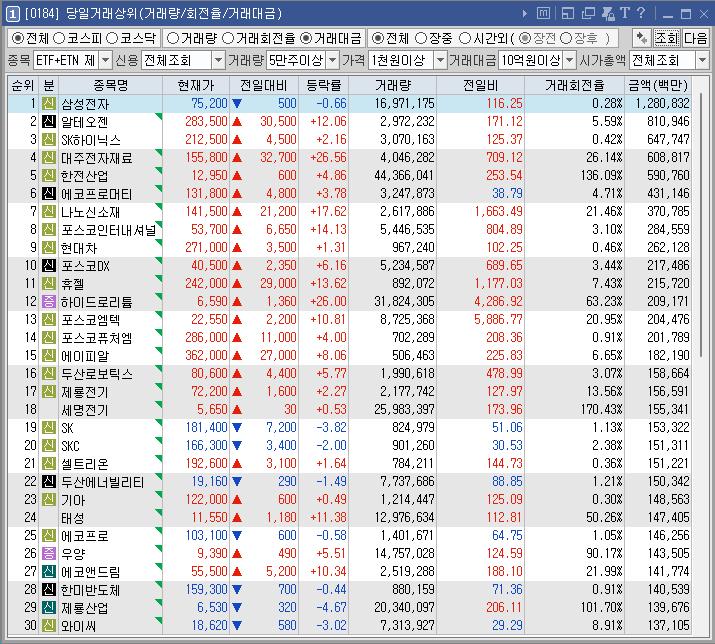Select the 거래량 sort radio button

point(172,38)
